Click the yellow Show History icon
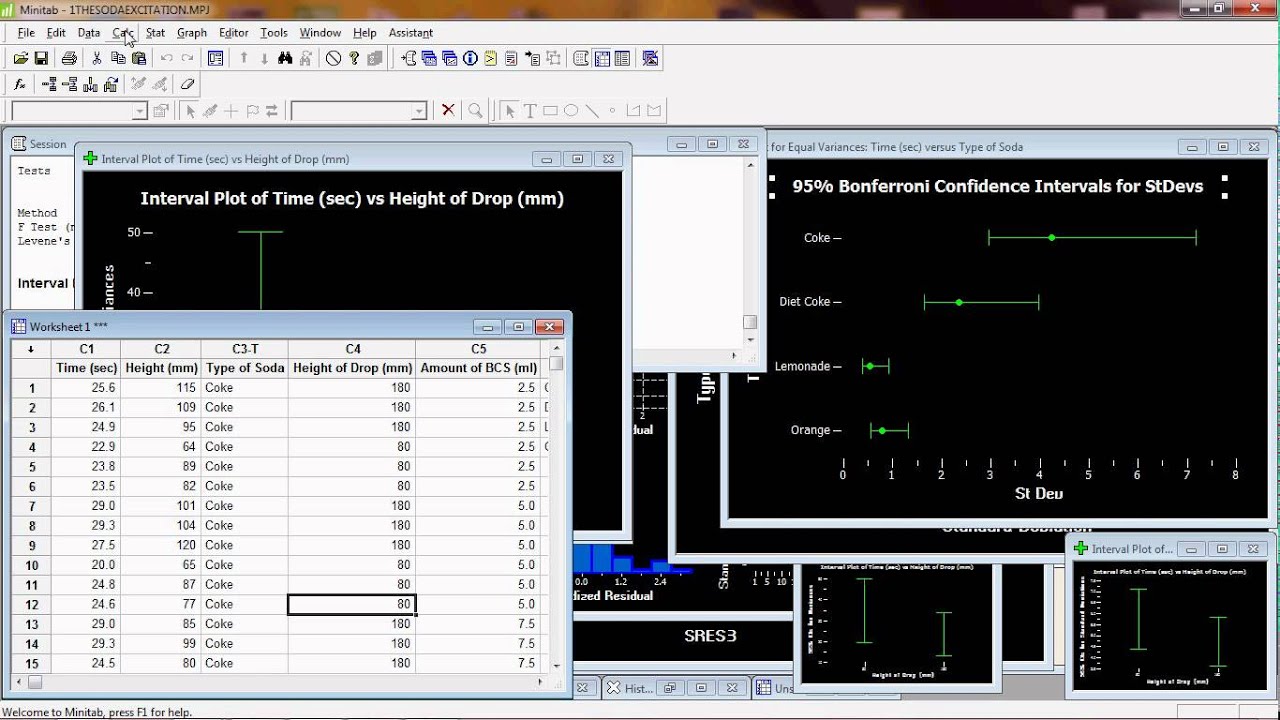Viewport: 1280px width, 720px height. click(490, 59)
